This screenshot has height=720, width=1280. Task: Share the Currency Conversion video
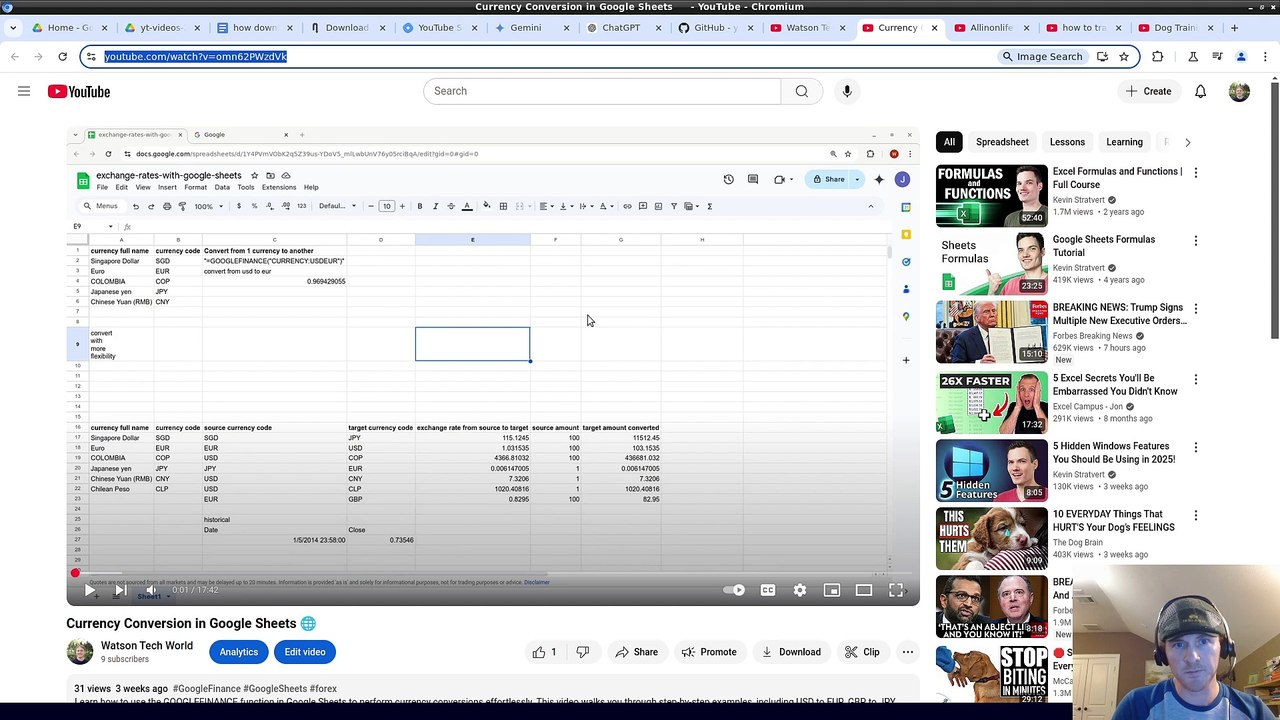coord(636,652)
